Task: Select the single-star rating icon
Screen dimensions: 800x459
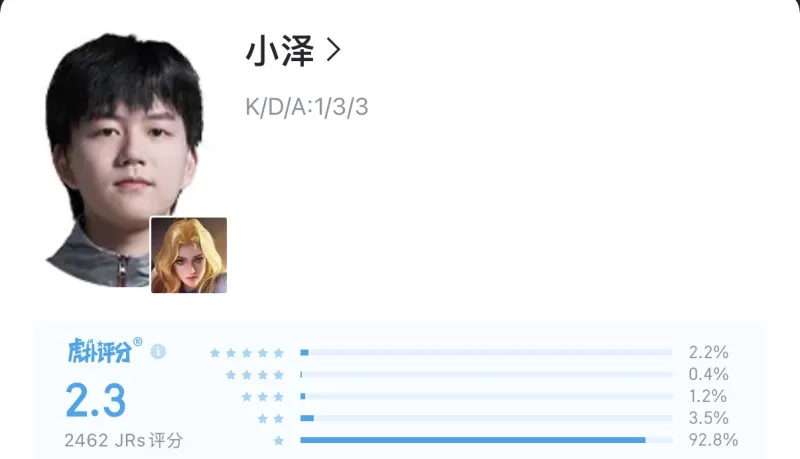Action: coord(279,441)
